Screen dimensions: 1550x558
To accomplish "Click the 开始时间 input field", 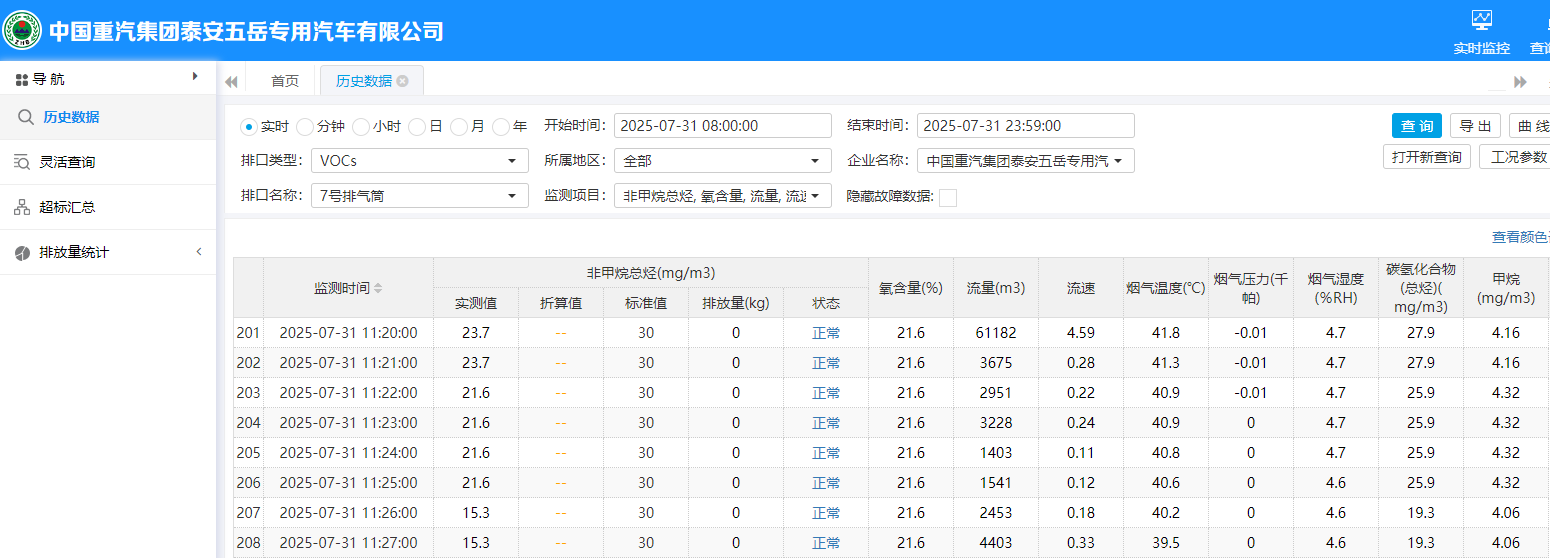I will tap(722, 126).
